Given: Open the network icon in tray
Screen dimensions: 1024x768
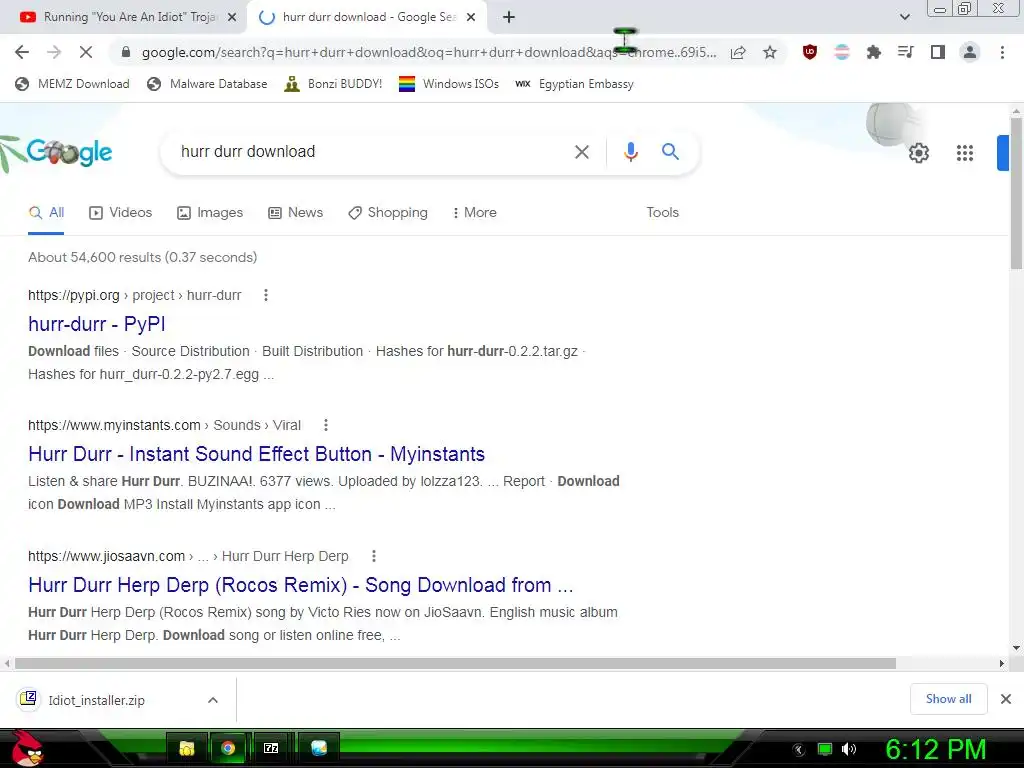Looking at the screenshot, I should click(x=825, y=749).
